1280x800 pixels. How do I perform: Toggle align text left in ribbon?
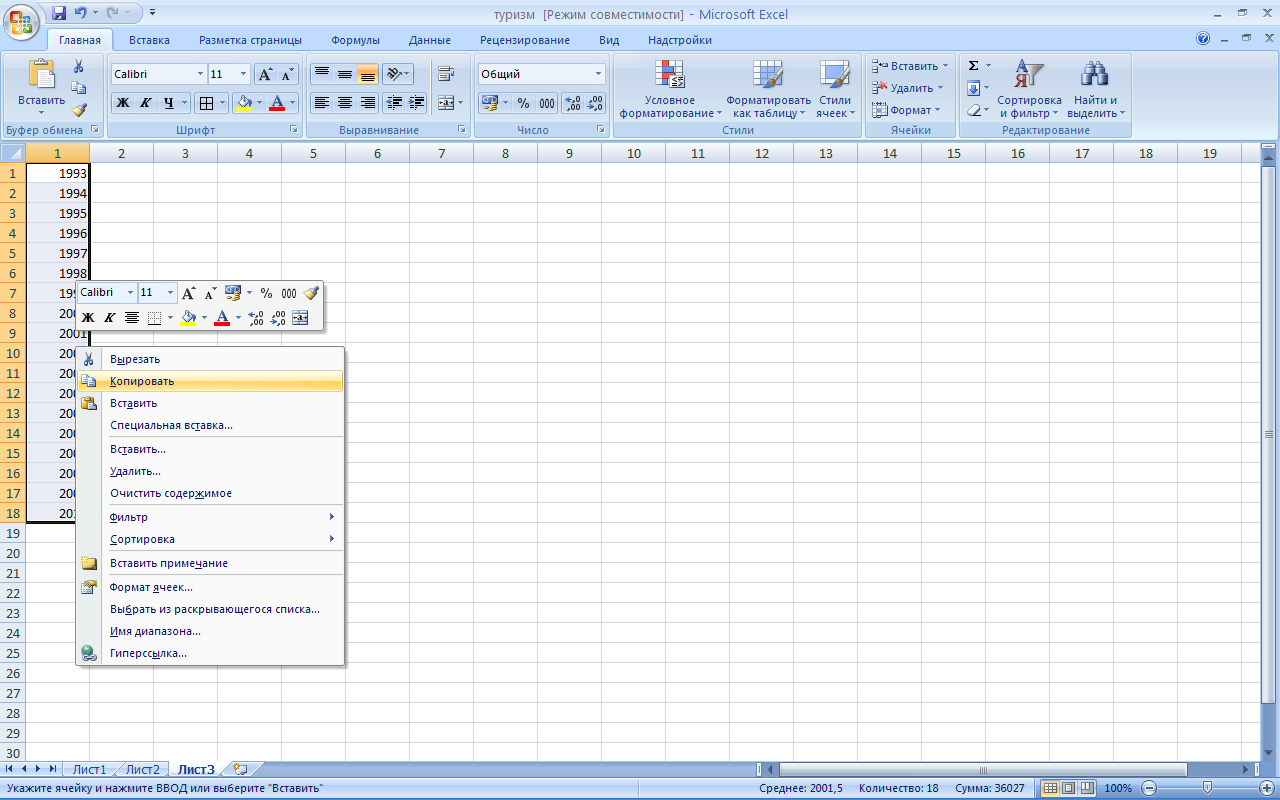(x=321, y=103)
